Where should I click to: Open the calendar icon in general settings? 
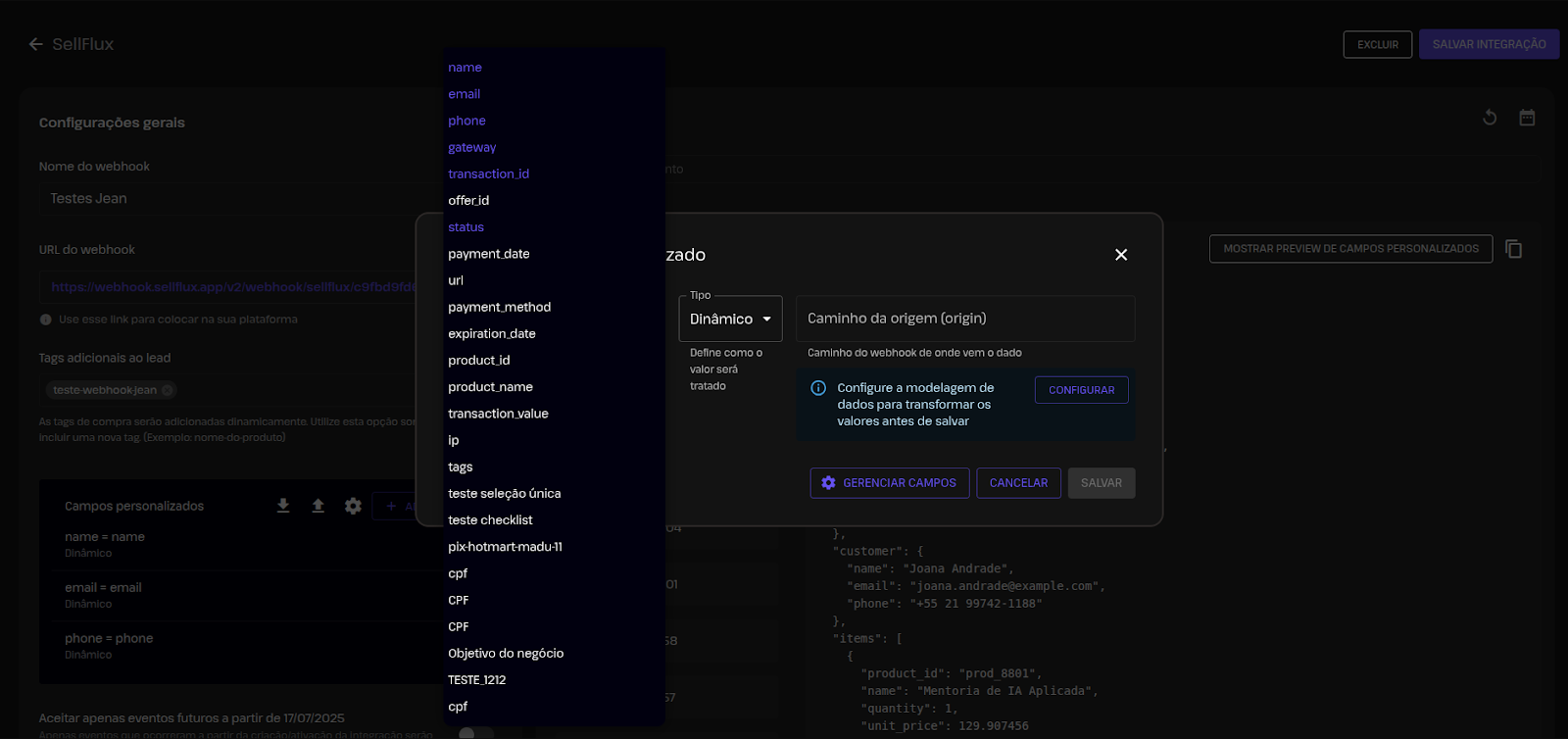click(x=1527, y=118)
